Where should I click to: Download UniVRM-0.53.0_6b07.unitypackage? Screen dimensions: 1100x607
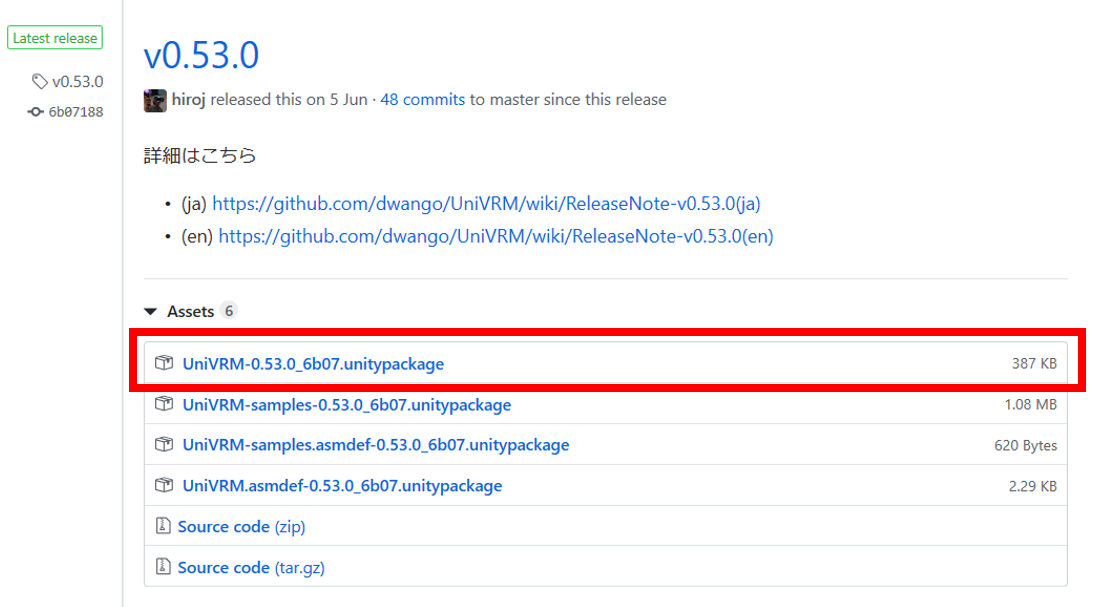coord(313,364)
